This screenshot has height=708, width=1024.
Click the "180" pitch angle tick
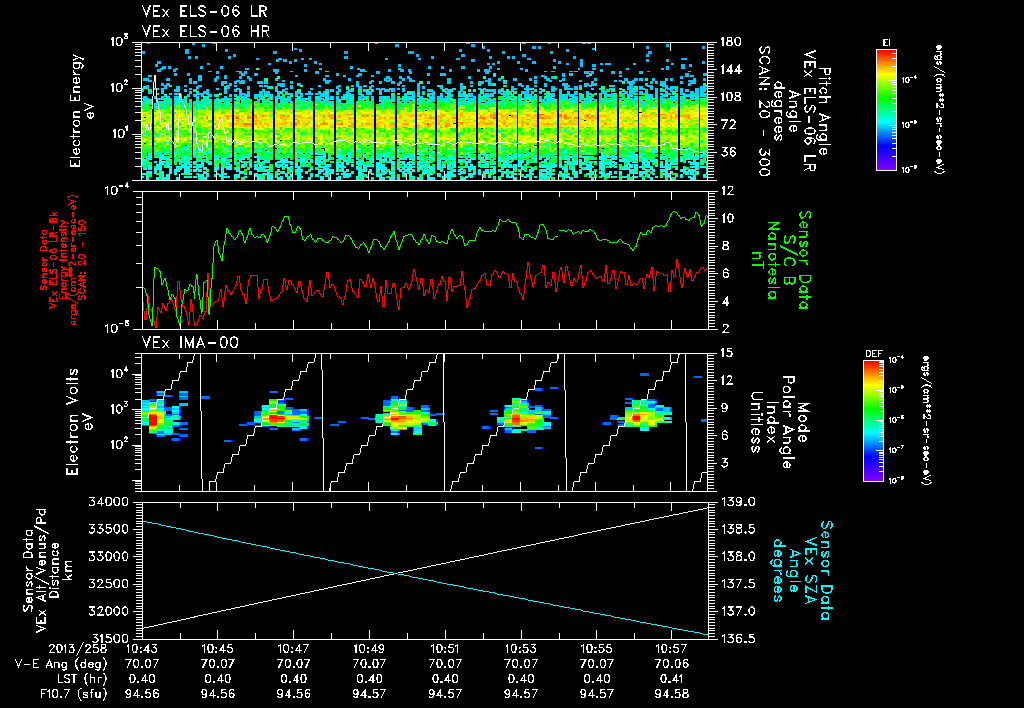pyautogui.click(x=729, y=42)
